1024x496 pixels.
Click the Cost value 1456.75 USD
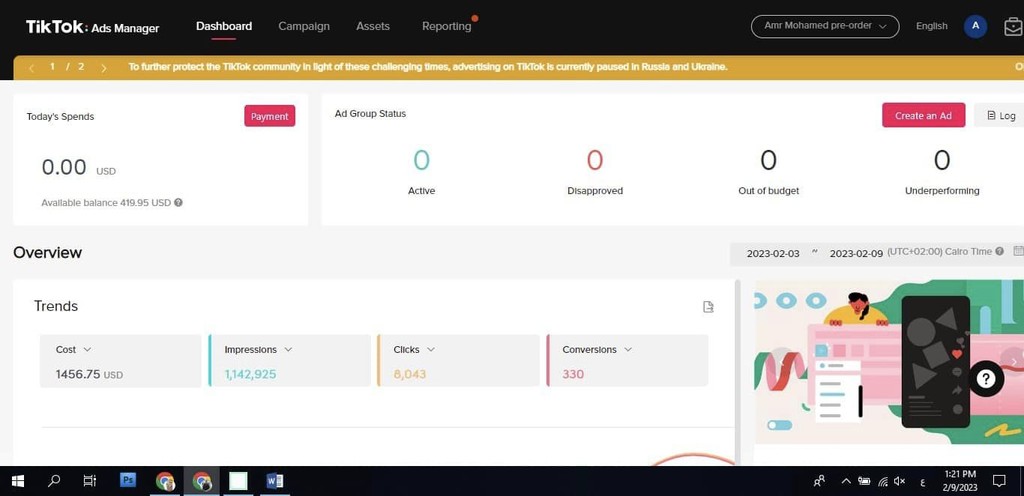pos(89,375)
